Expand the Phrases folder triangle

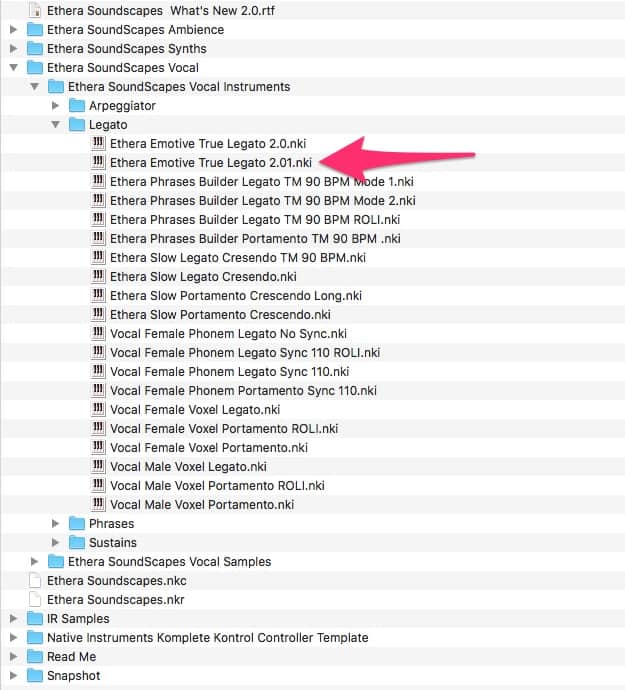pos(55,524)
